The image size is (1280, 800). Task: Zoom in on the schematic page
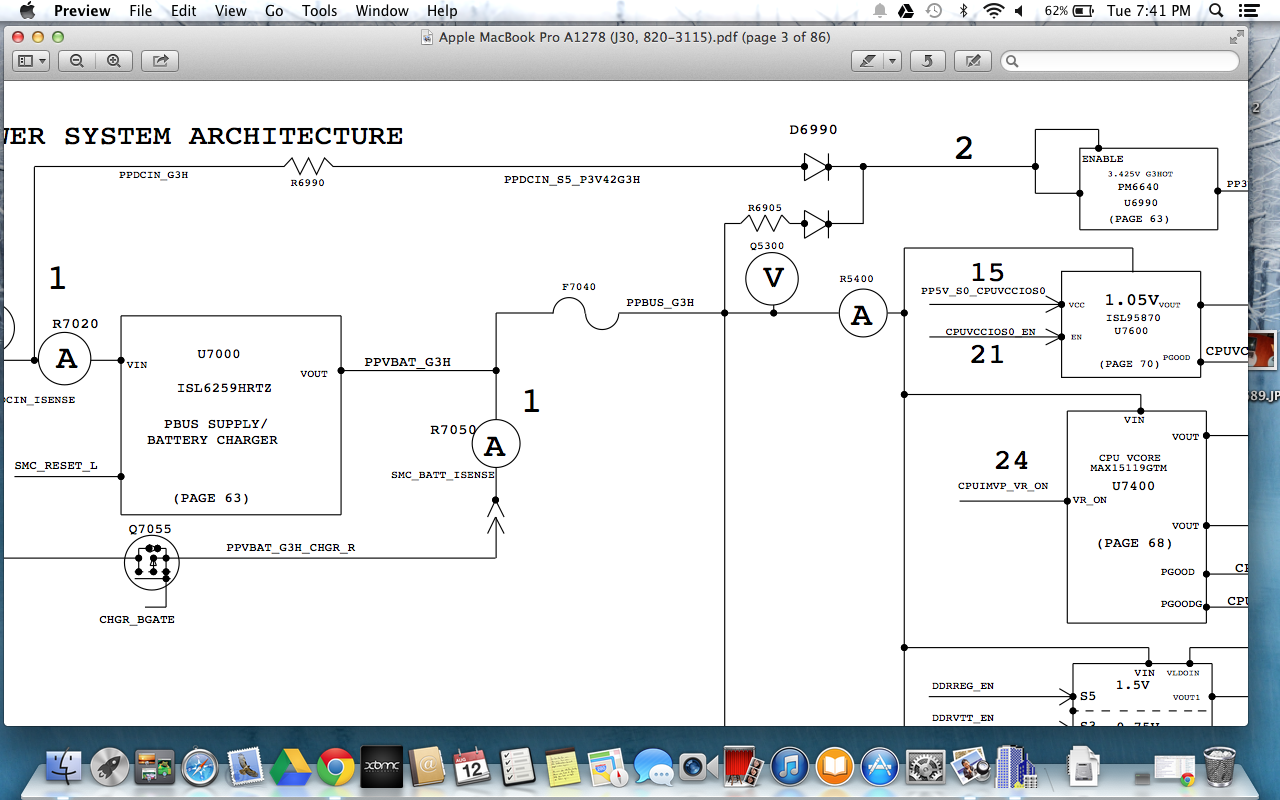click(x=113, y=61)
